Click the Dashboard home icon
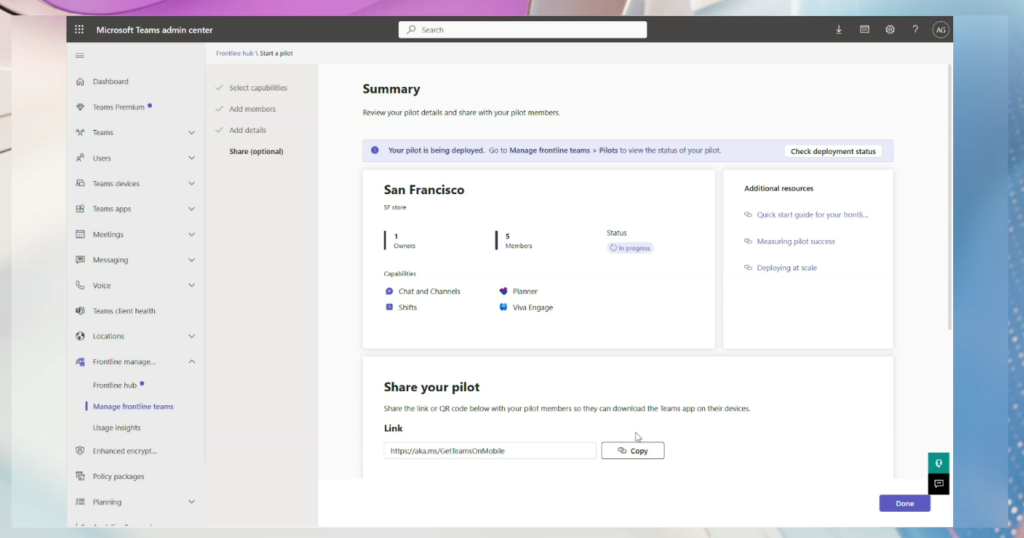 [x=80, y=82]
